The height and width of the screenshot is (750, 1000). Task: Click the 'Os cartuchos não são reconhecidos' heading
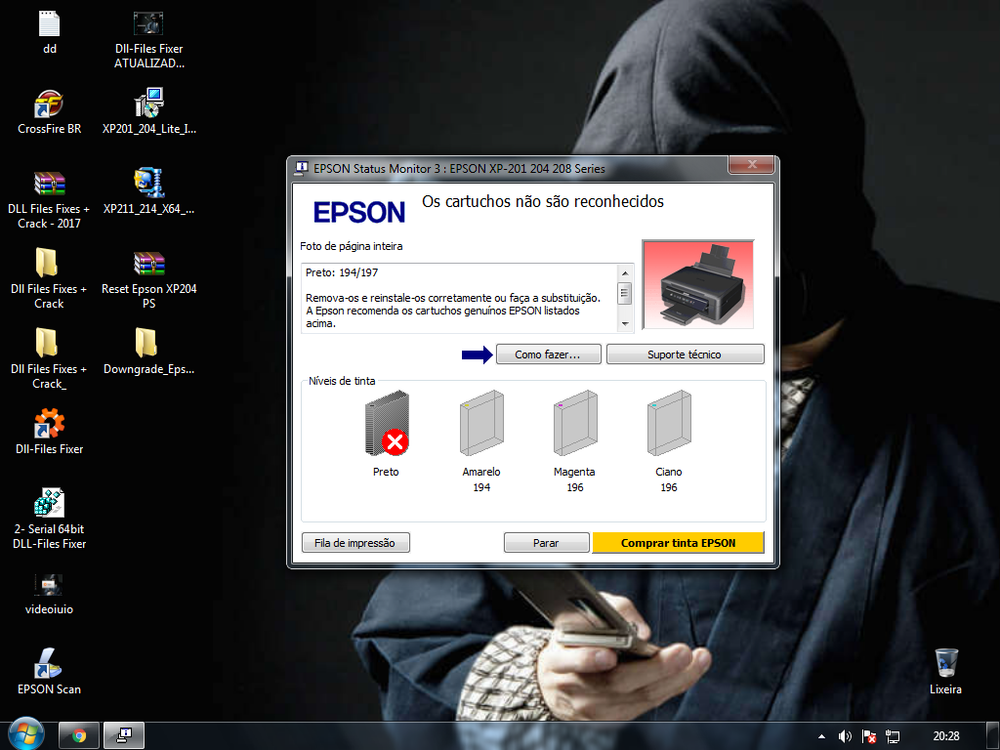[543, 202]
